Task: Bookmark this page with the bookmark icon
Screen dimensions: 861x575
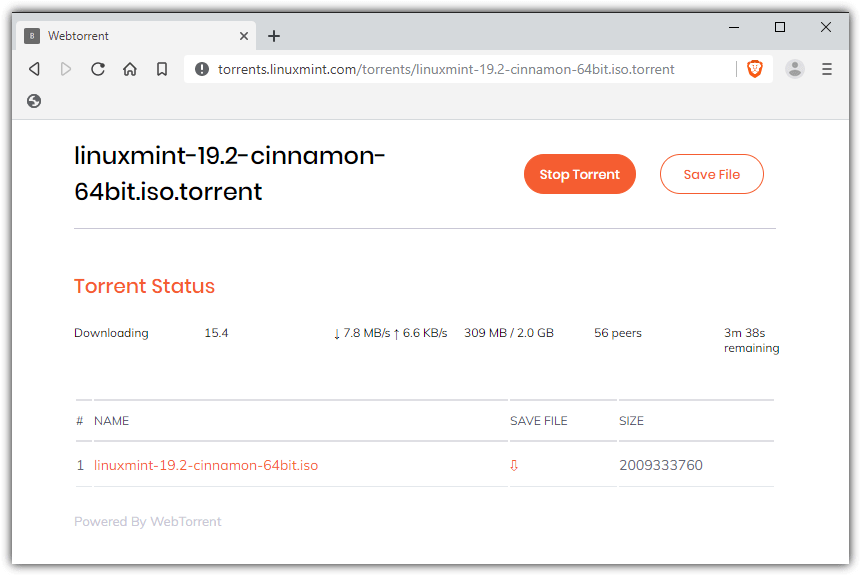Action: 162,69
